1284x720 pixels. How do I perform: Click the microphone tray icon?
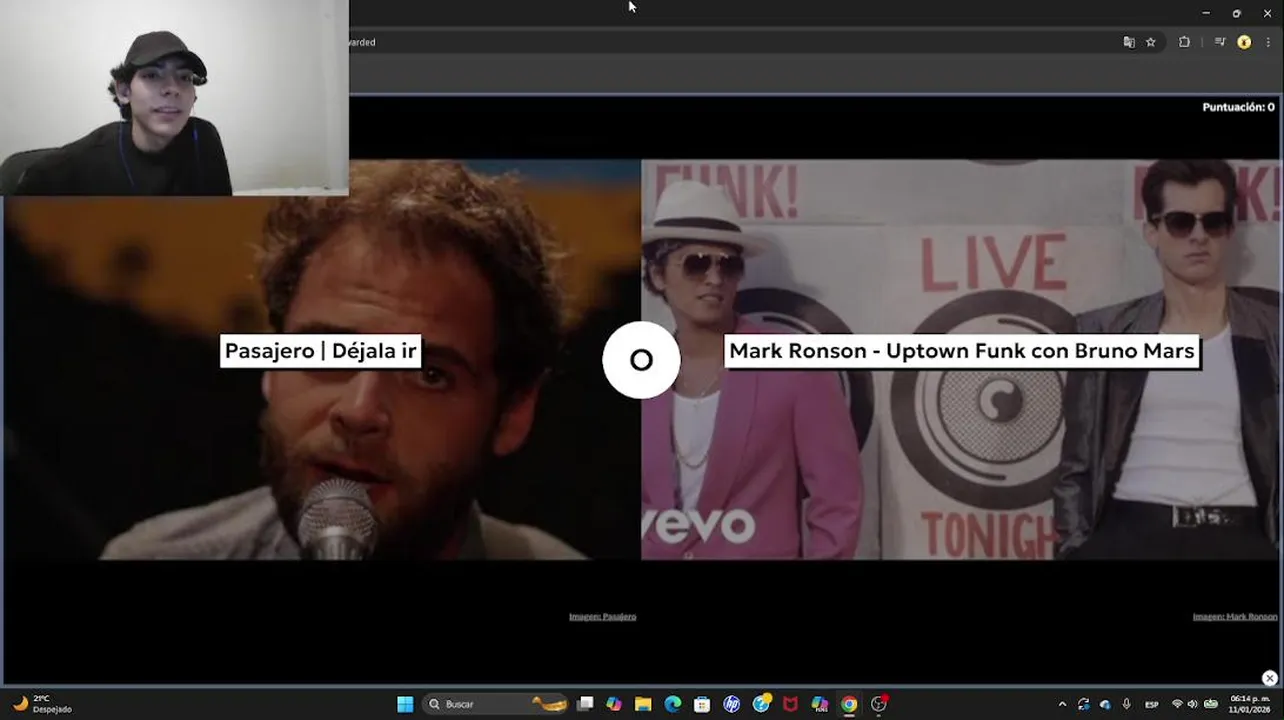point(1127,704)
